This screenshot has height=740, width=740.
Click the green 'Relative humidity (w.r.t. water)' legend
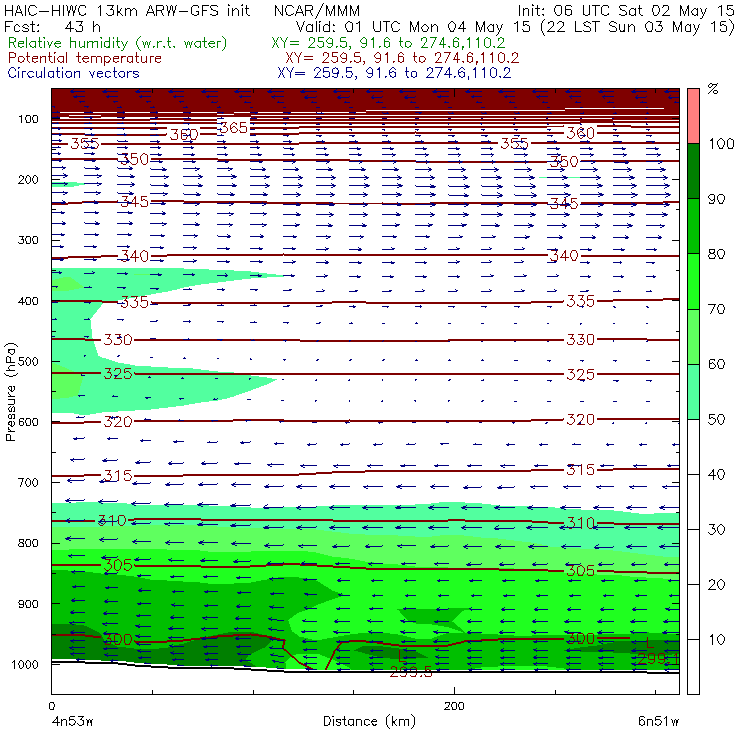click(x=117, y=43)
